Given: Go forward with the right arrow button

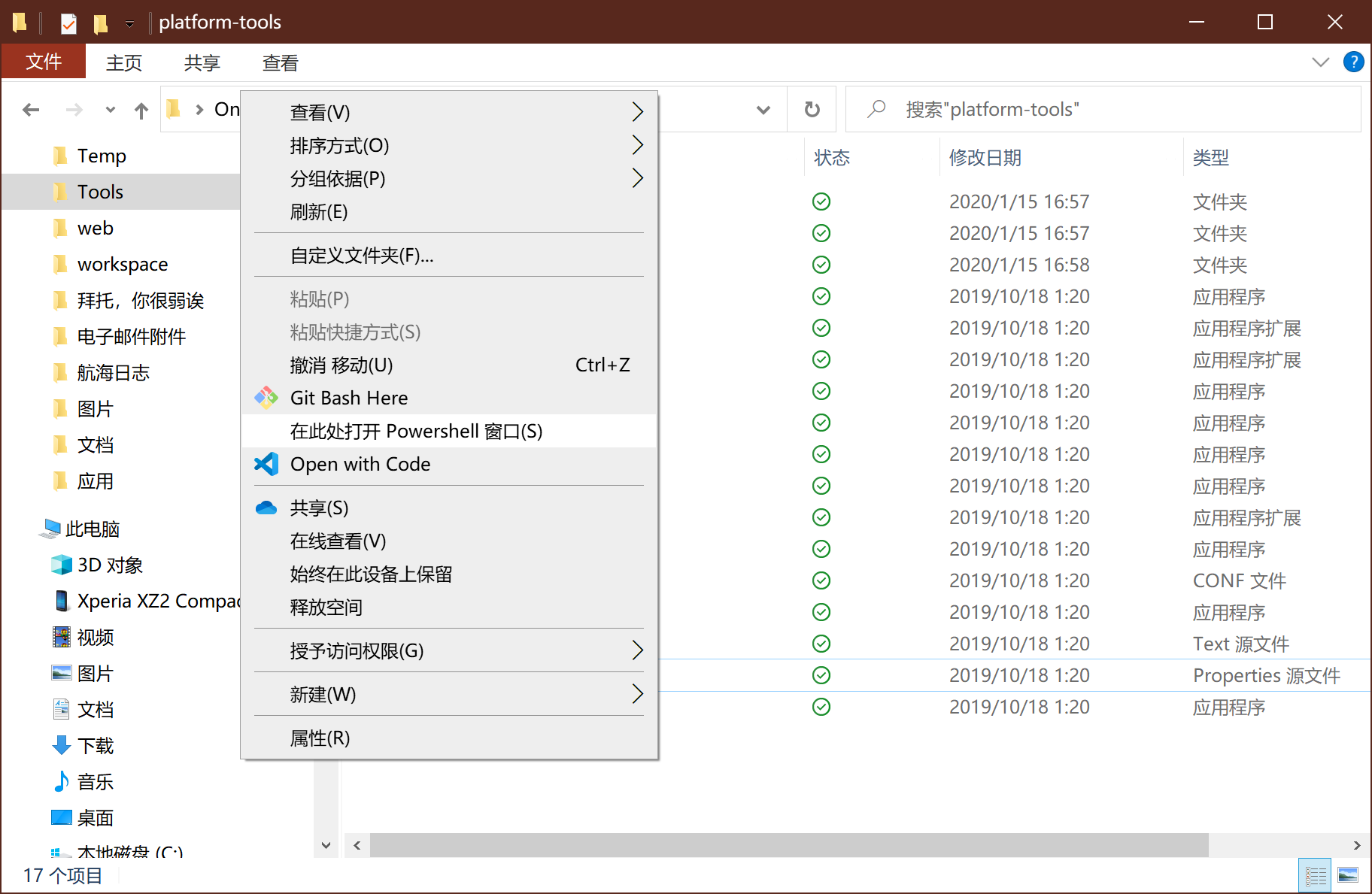Looking at the screenshot, I should coord(74,111).
